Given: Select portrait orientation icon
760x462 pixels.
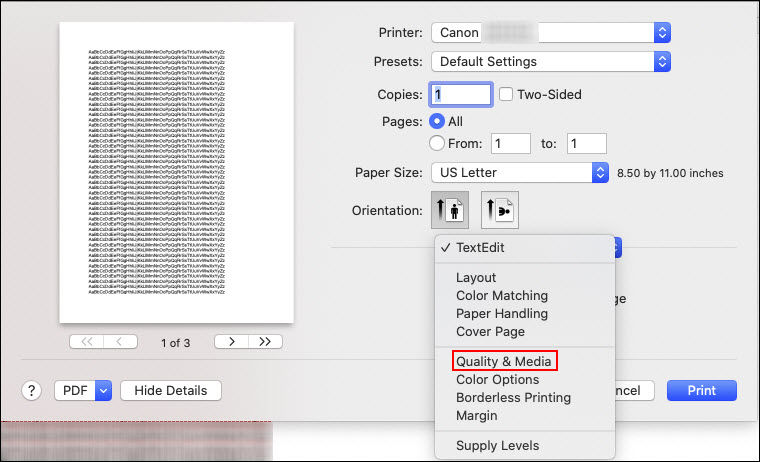Looking at the screenshot, I should (x=449, y=211).
